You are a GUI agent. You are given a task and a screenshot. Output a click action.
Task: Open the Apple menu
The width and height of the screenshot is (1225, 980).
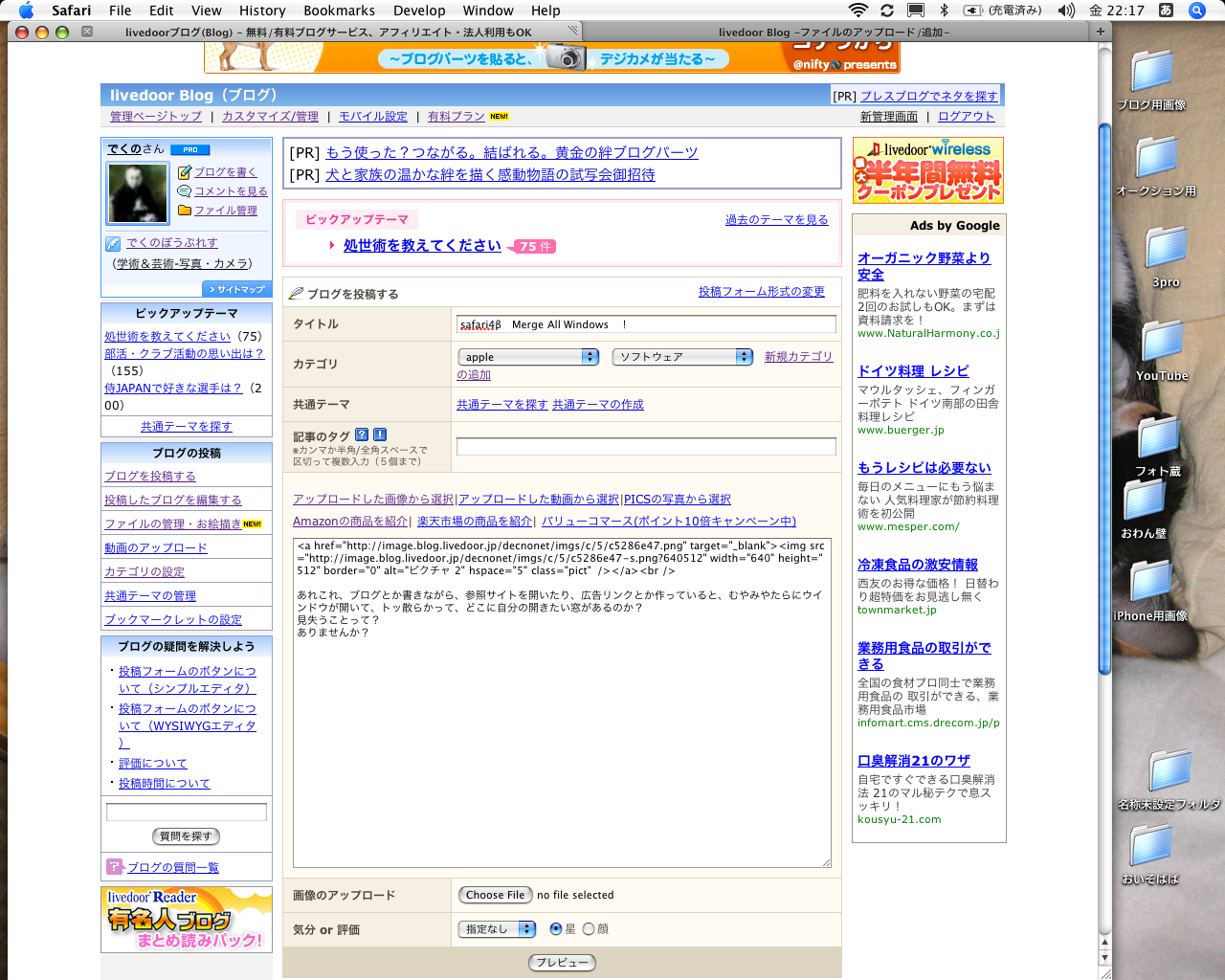[26, 11]
